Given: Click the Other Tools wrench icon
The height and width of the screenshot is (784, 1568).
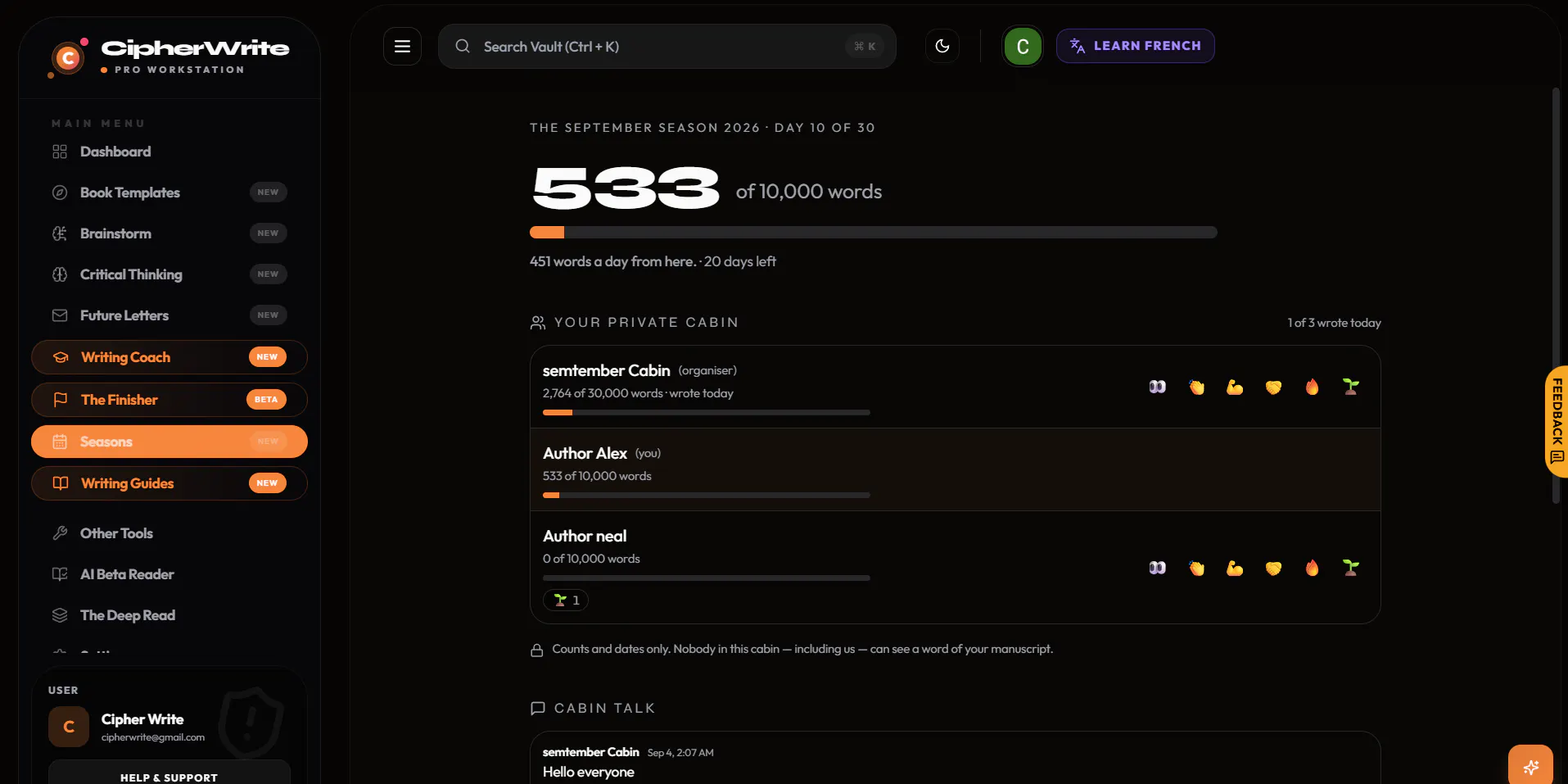Looking at the screenshot, I should 60,533.
